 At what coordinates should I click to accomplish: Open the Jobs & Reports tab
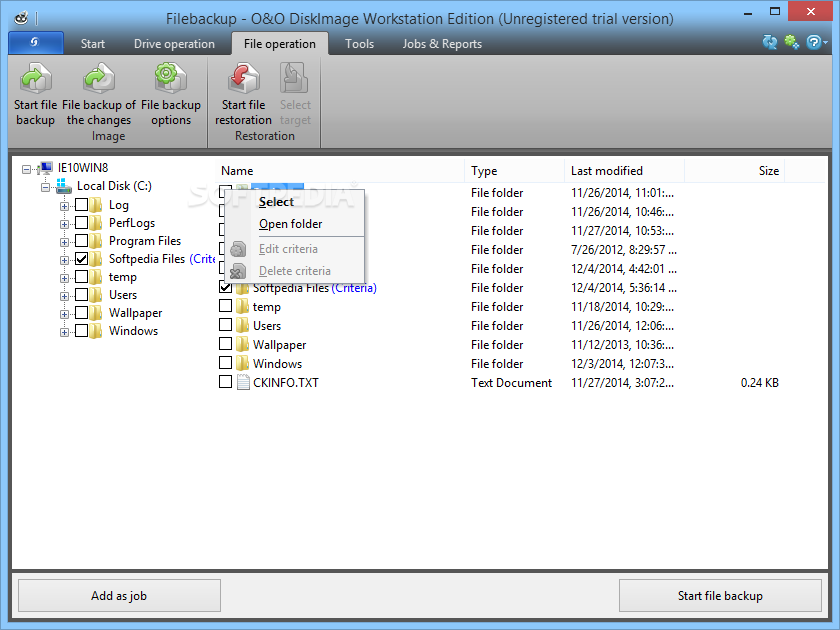(442, 44)
